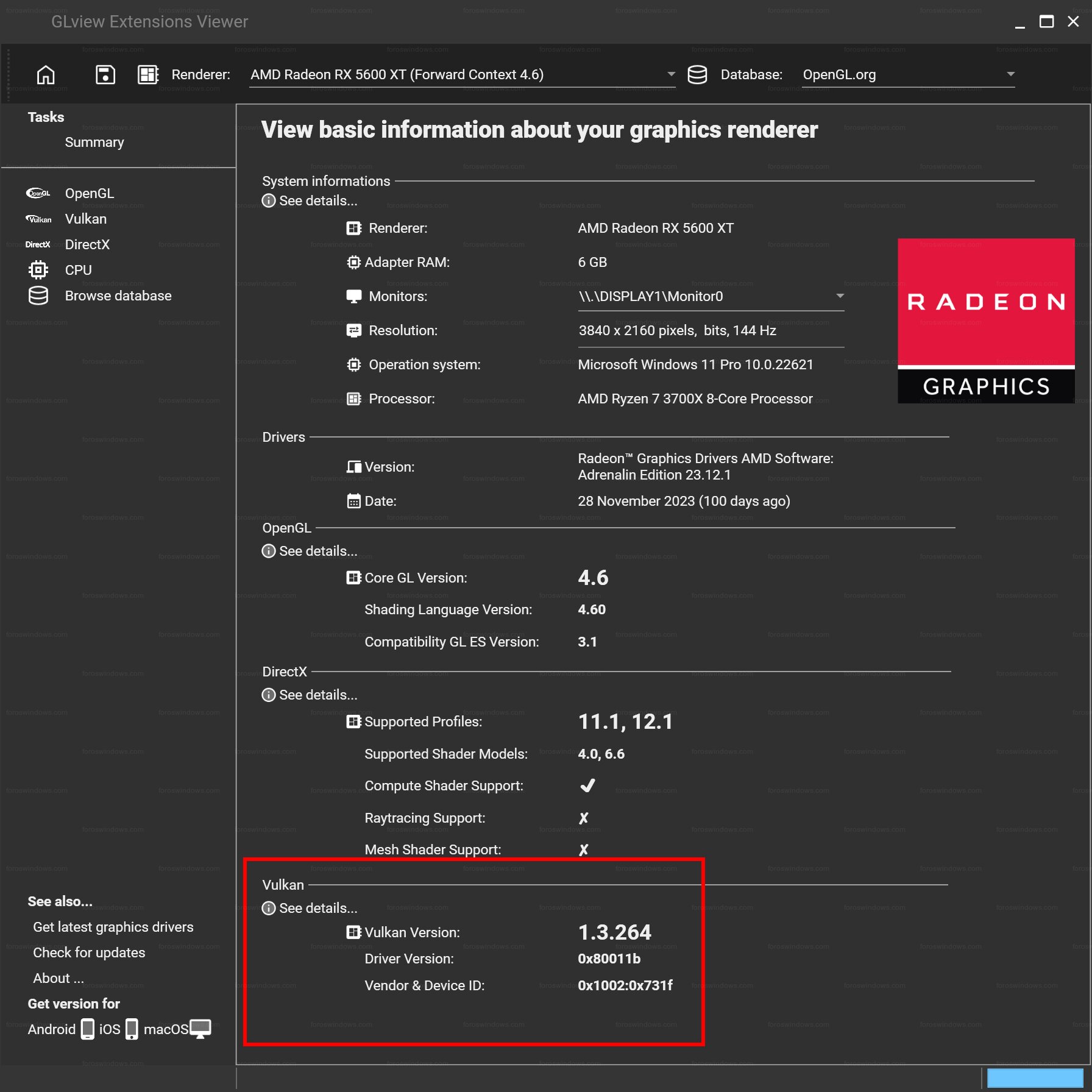
Task: Click the Operation system icon
Action: pyautogui.click(x=353, y=365)
